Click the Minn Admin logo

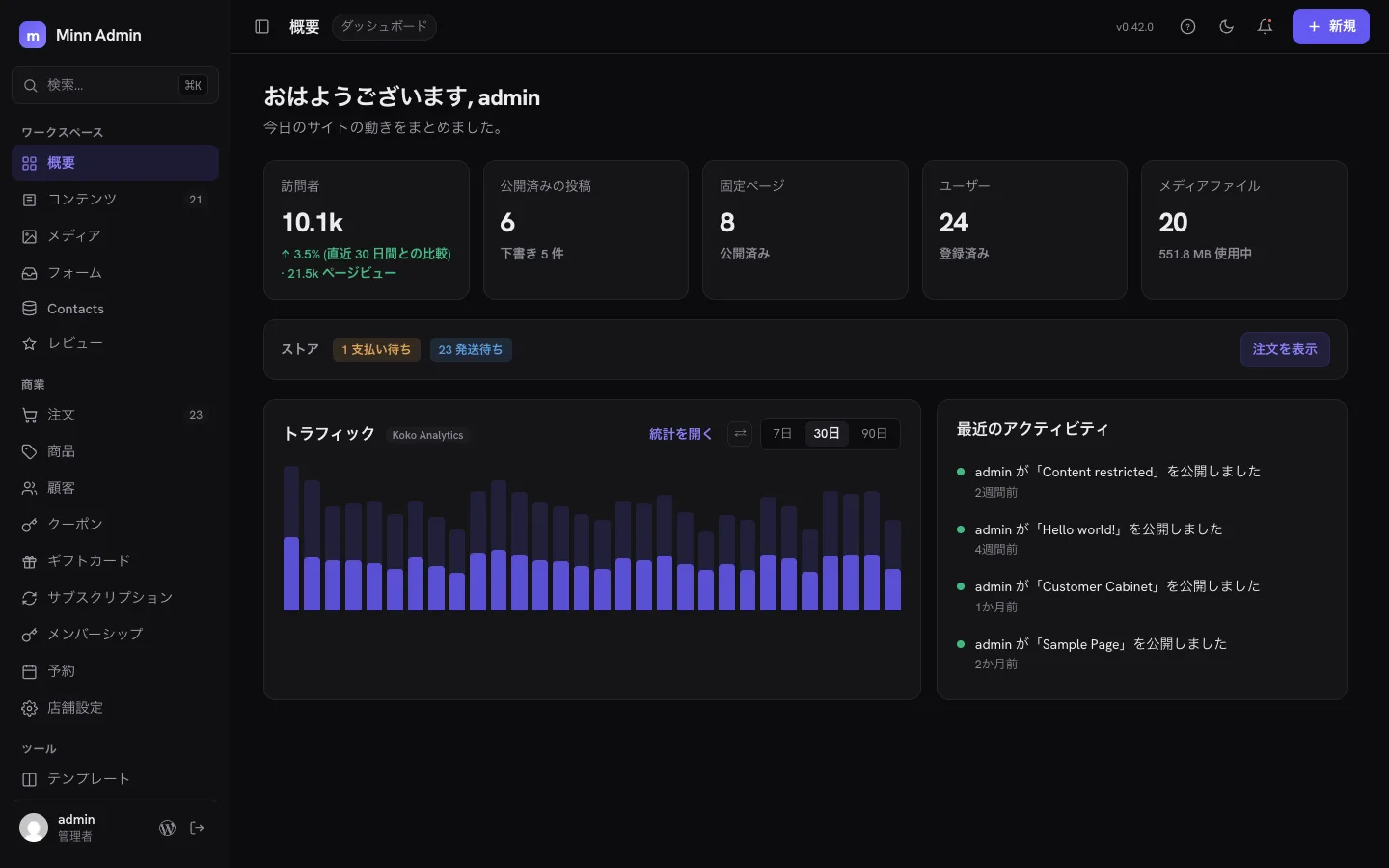(33, 35)
